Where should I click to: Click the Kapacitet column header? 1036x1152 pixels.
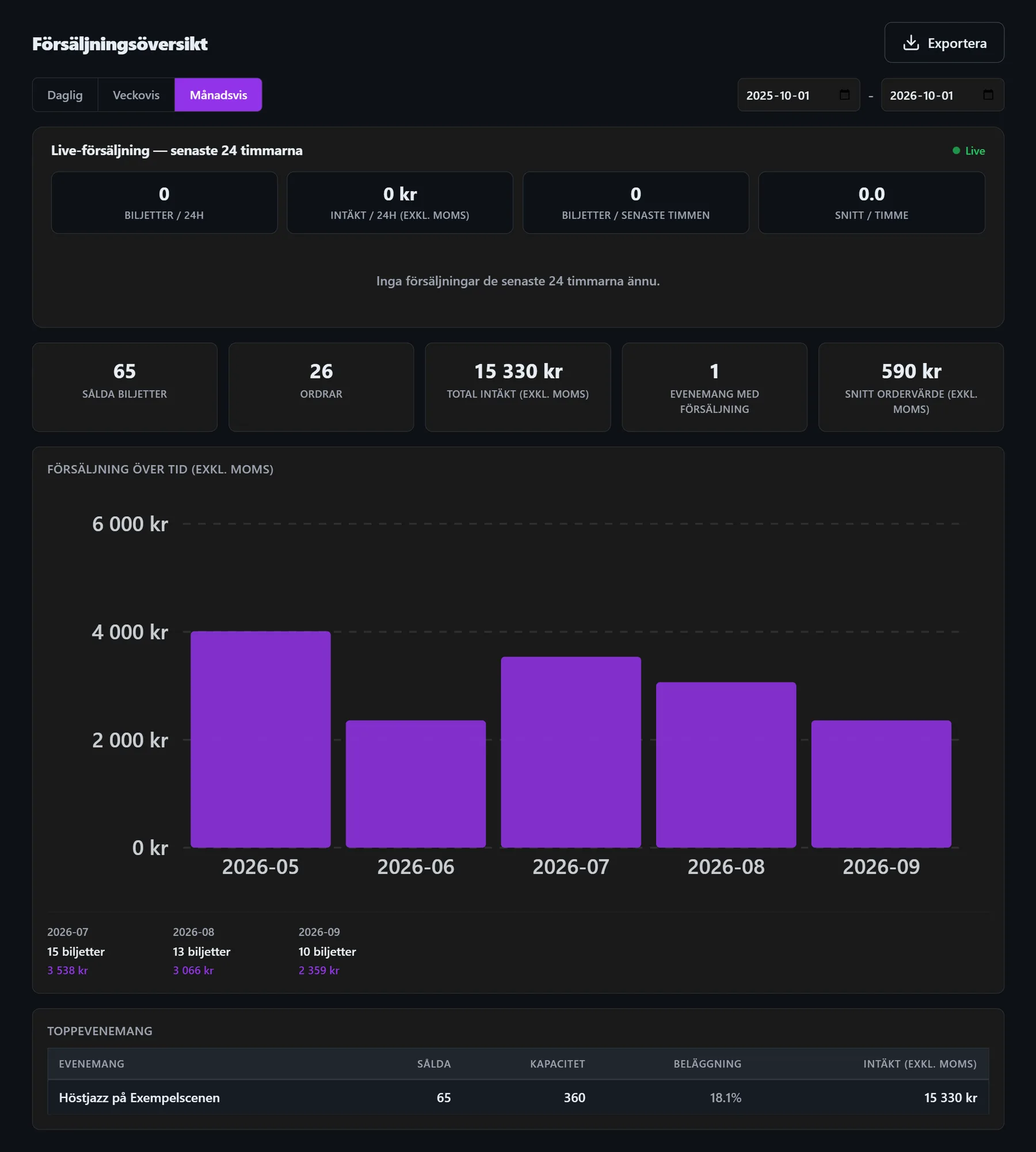point(557,1064)
